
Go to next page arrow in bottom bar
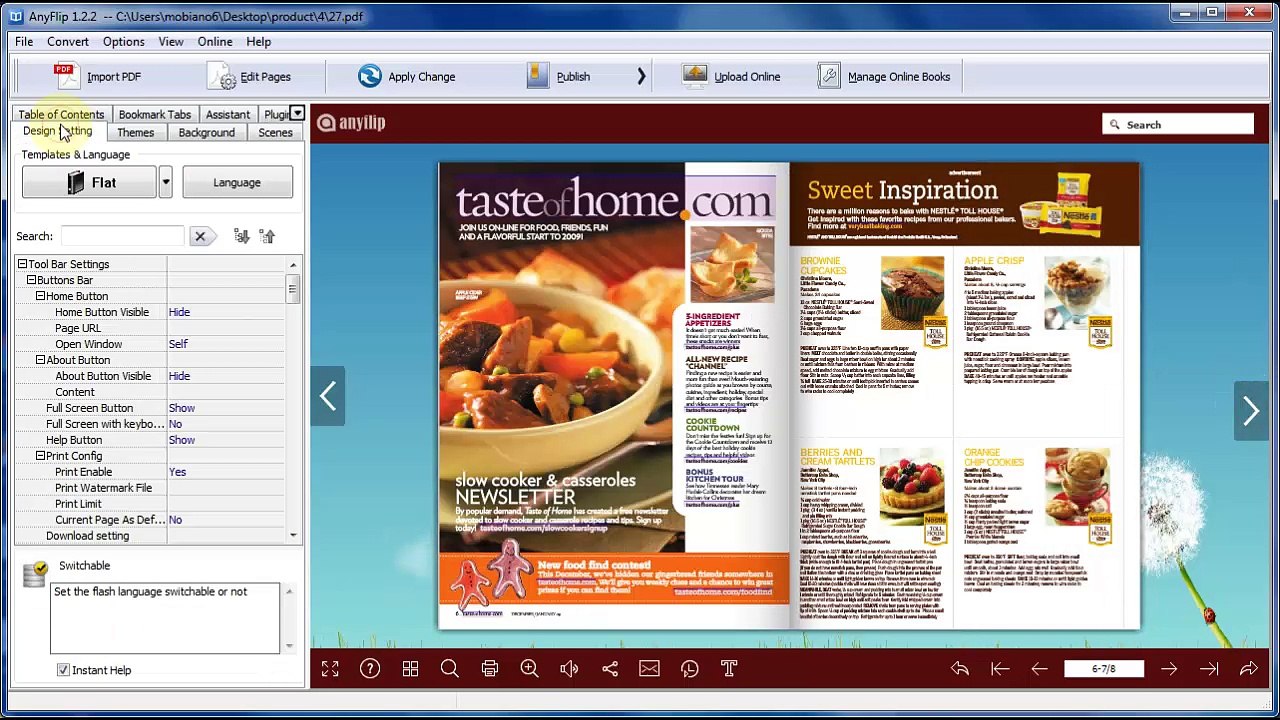[1169, 669]
